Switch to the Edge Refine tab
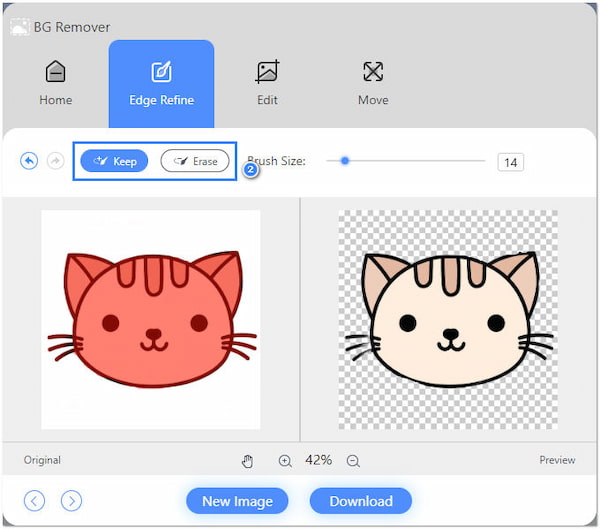 [161, 83]
